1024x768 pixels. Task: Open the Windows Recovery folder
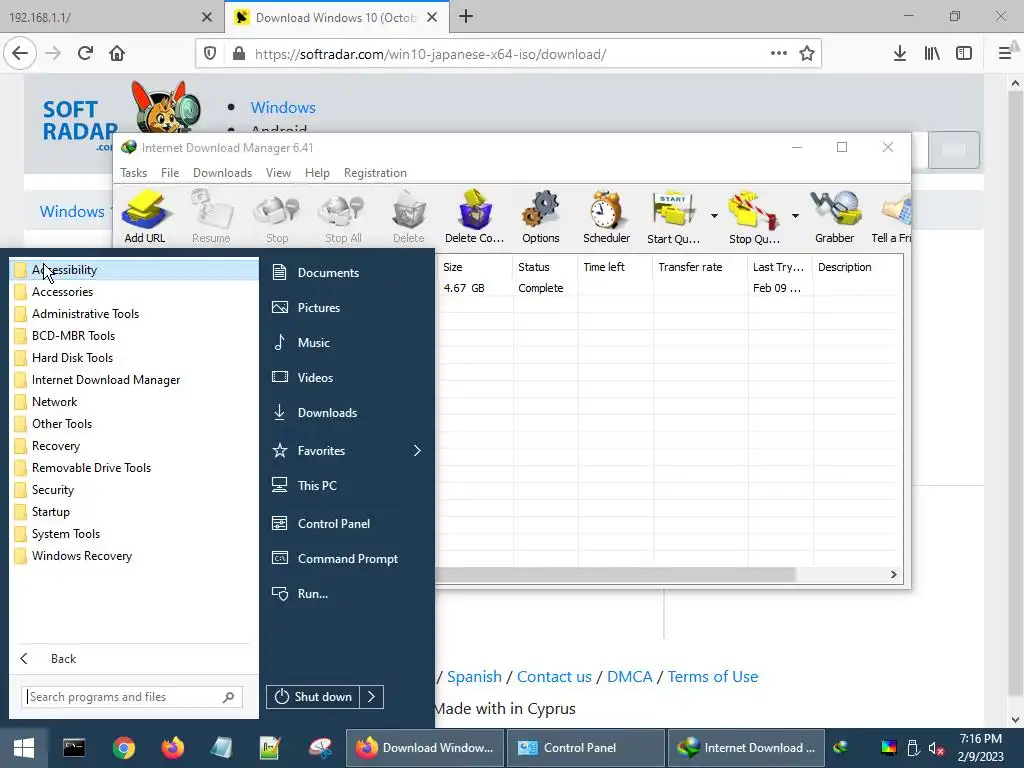[134, 556]
